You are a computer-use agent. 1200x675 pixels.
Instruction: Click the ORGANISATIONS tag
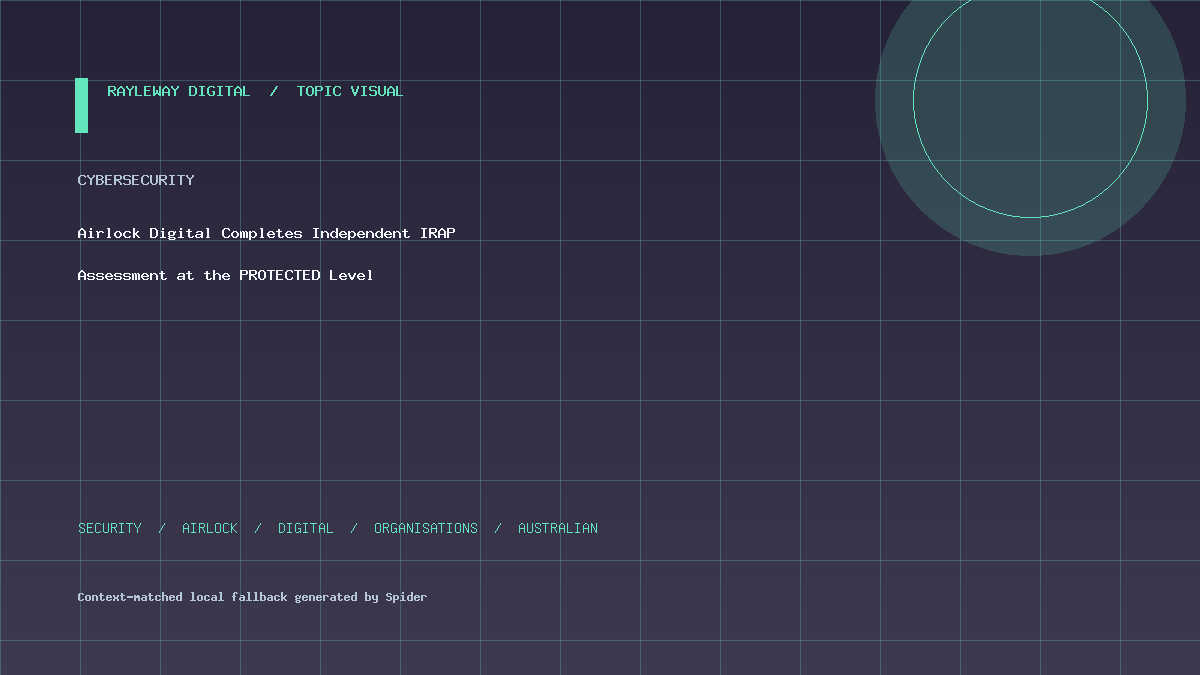point(426,528)
